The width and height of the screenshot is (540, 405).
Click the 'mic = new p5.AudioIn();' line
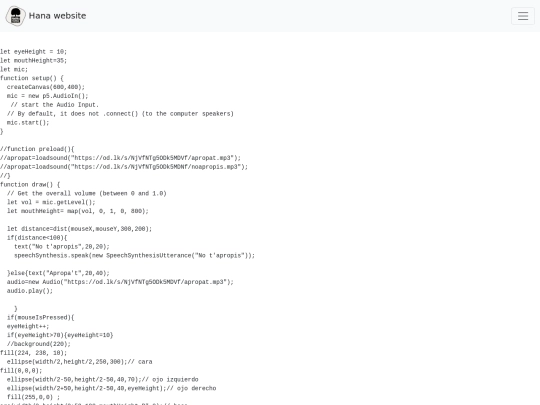pos(48,96)
